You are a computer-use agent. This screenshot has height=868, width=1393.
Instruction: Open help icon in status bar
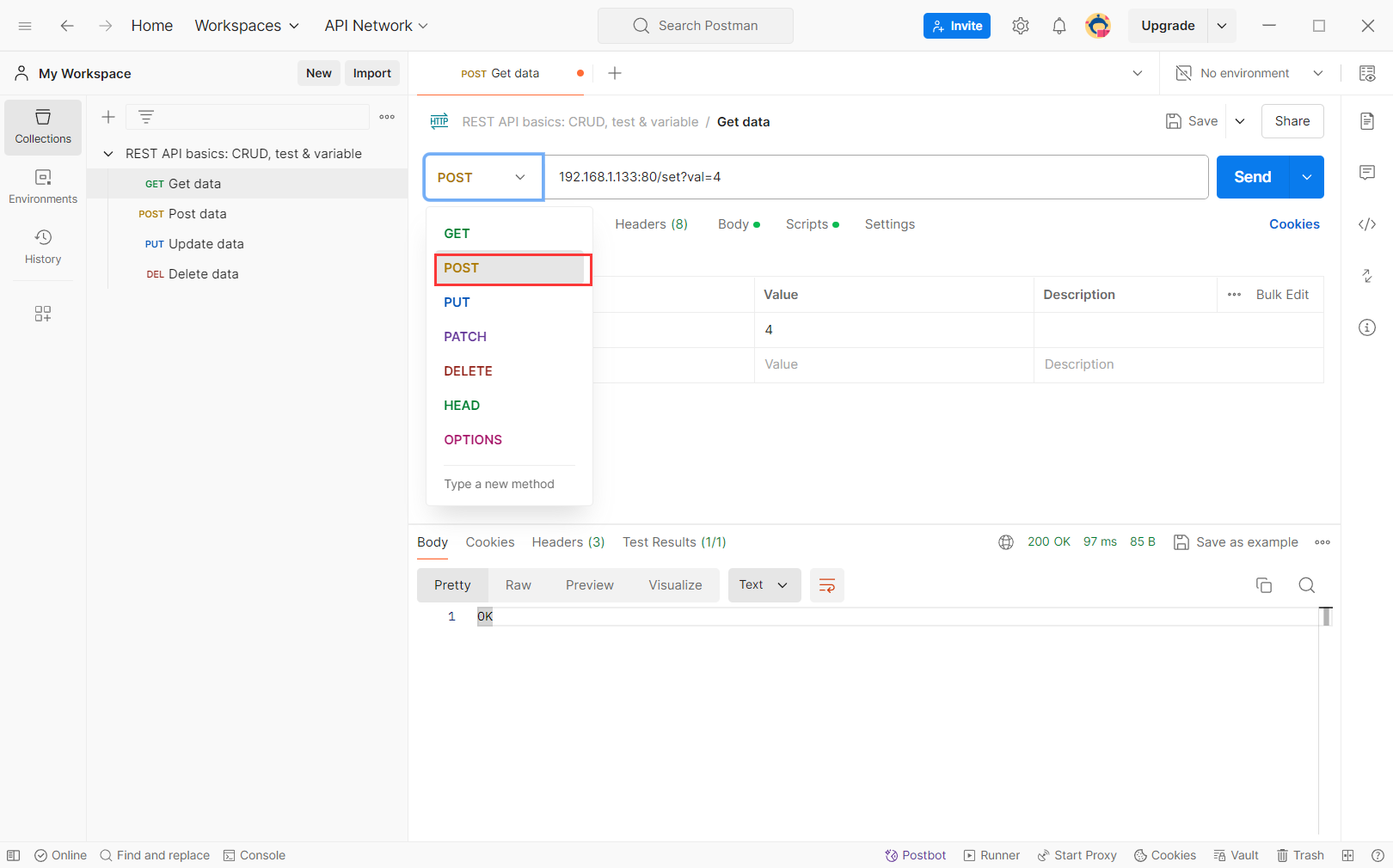1378,855
